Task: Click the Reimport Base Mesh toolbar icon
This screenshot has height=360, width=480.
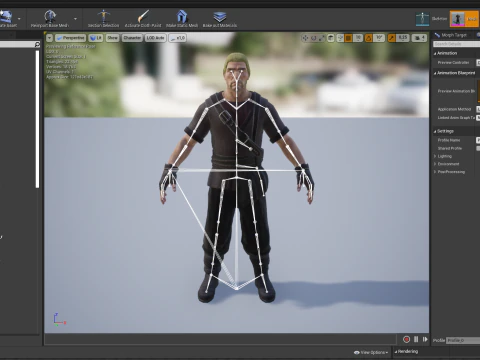Action: pos(50,16)
